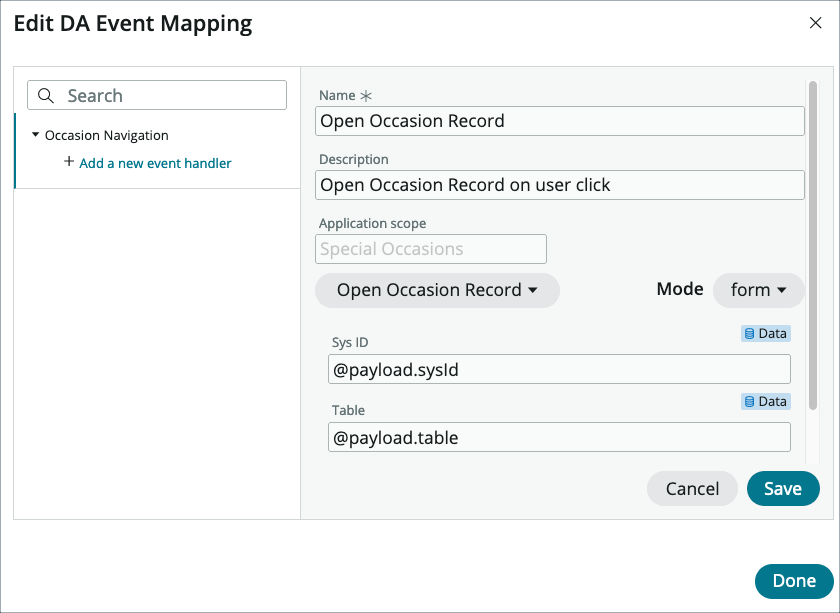840x613 pixels.
Task: Cancel the event mapping changes
Action: [692, 489]
